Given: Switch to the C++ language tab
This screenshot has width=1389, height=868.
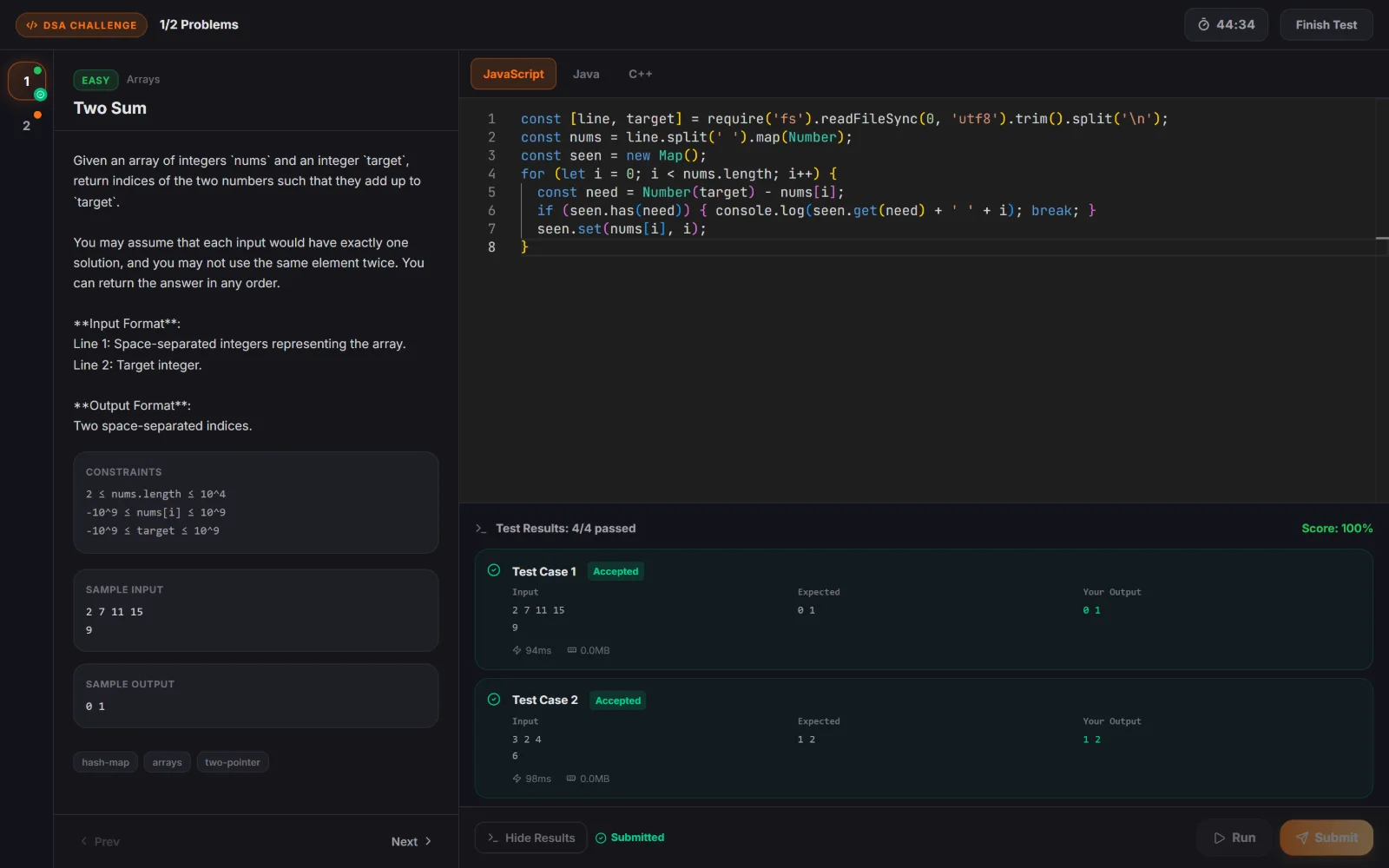Looking at the screenshot, I should 640,74.
